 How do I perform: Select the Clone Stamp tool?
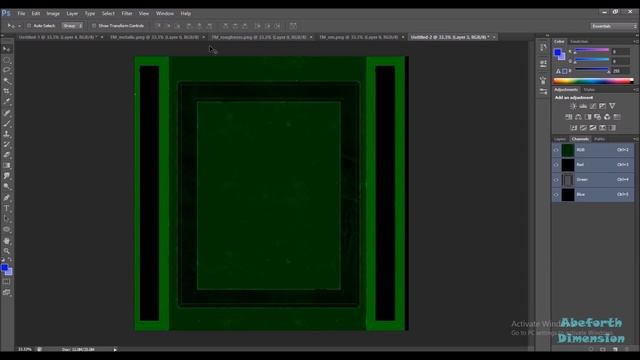[7, 134]
